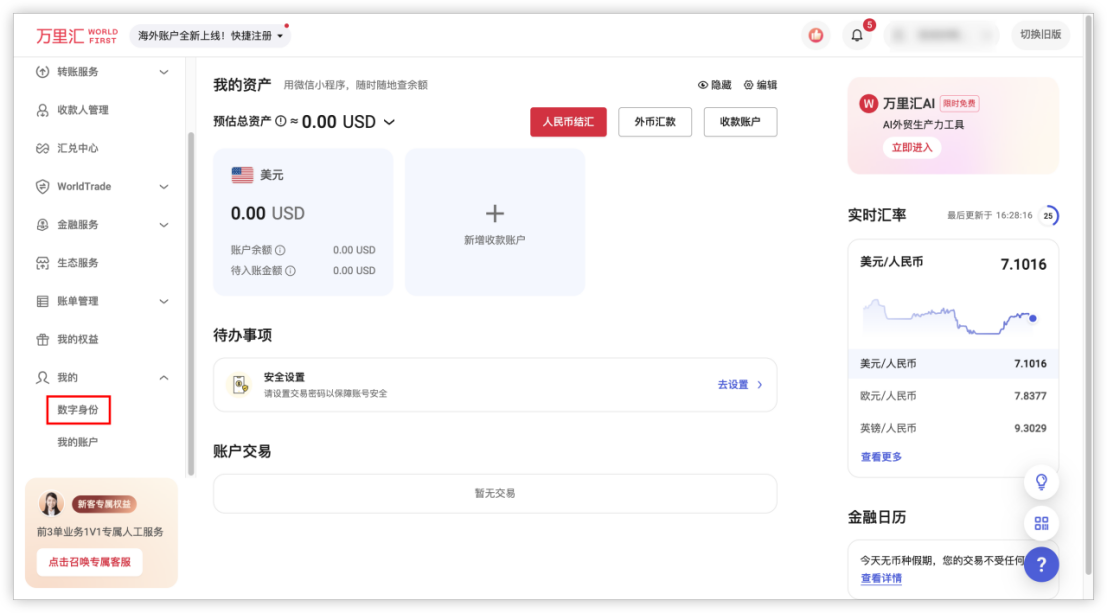The height and width of the screenshot is (613, 1107).
Task: Click the 美元/人民币 rate trend chart
Action: point(950,317)
